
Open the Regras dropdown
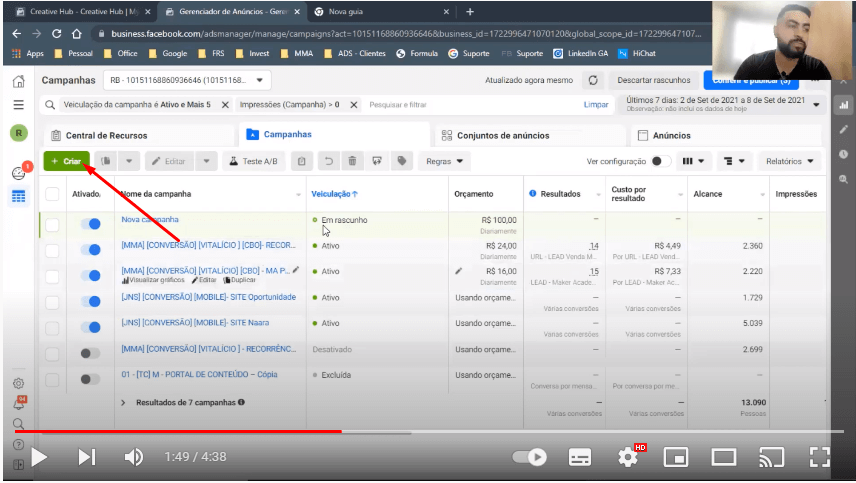click(444, 161)
